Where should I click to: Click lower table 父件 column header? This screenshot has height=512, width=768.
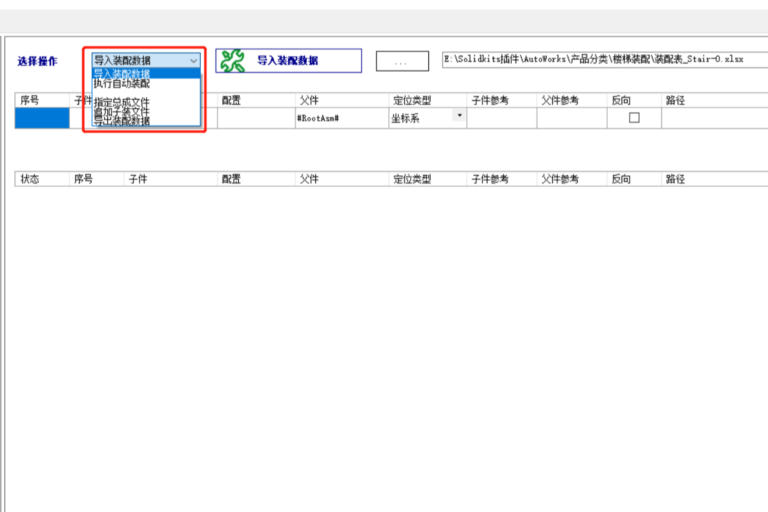(342, 179)
